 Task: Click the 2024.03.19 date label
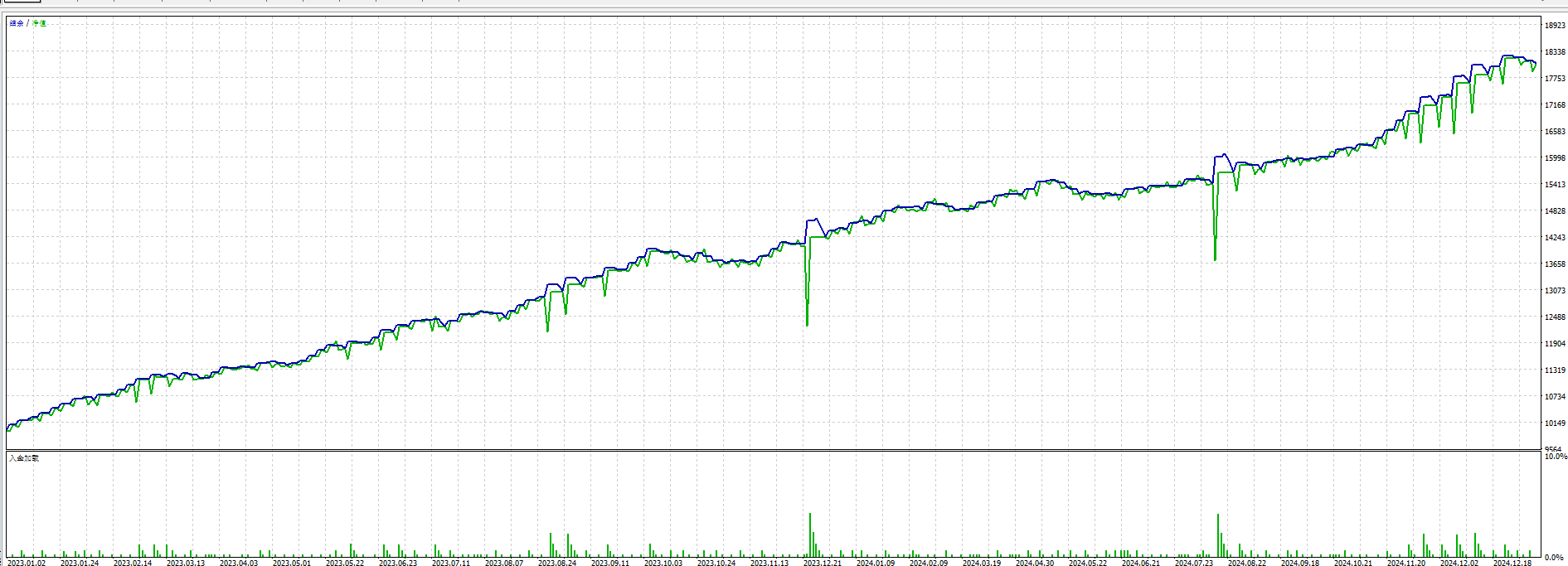(x=982, y=563)
